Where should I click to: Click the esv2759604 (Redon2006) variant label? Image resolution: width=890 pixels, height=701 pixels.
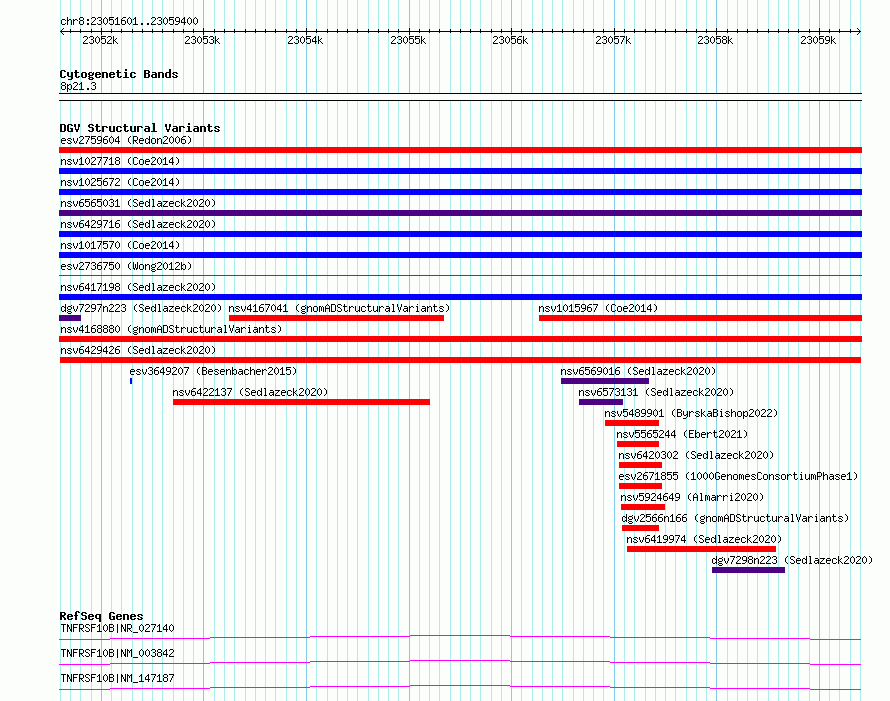point(126,140)
